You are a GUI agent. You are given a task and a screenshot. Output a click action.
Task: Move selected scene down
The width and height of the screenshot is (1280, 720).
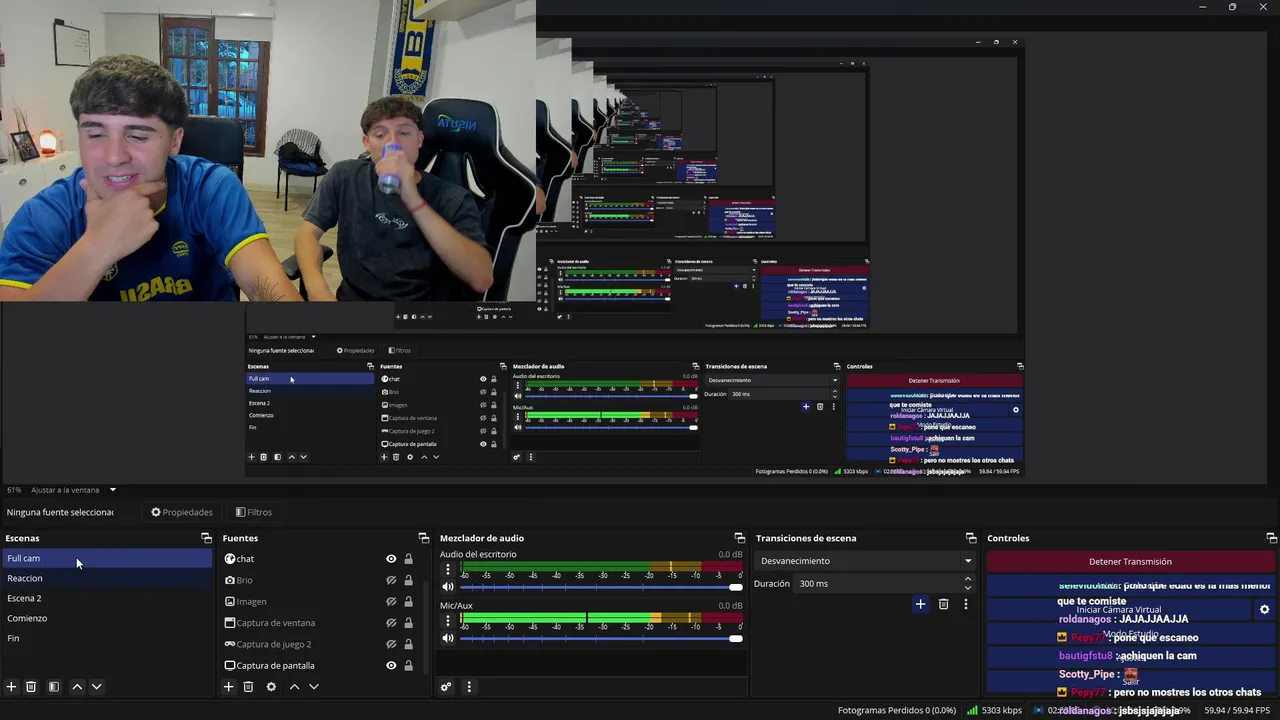pyautogui.click(x=96, y=687)
